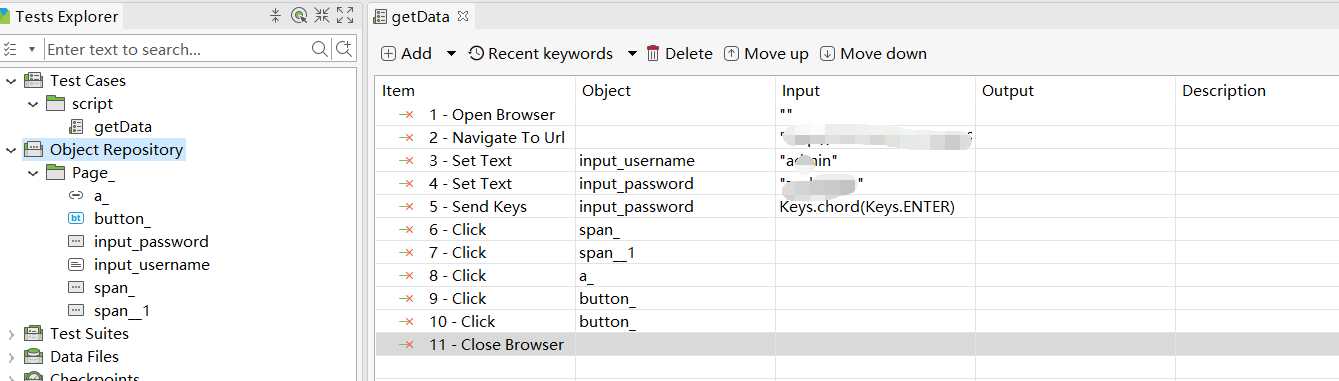Screen dimensions: 1339x381
Task: Click the script folder icon
Action: click(55, 103)
